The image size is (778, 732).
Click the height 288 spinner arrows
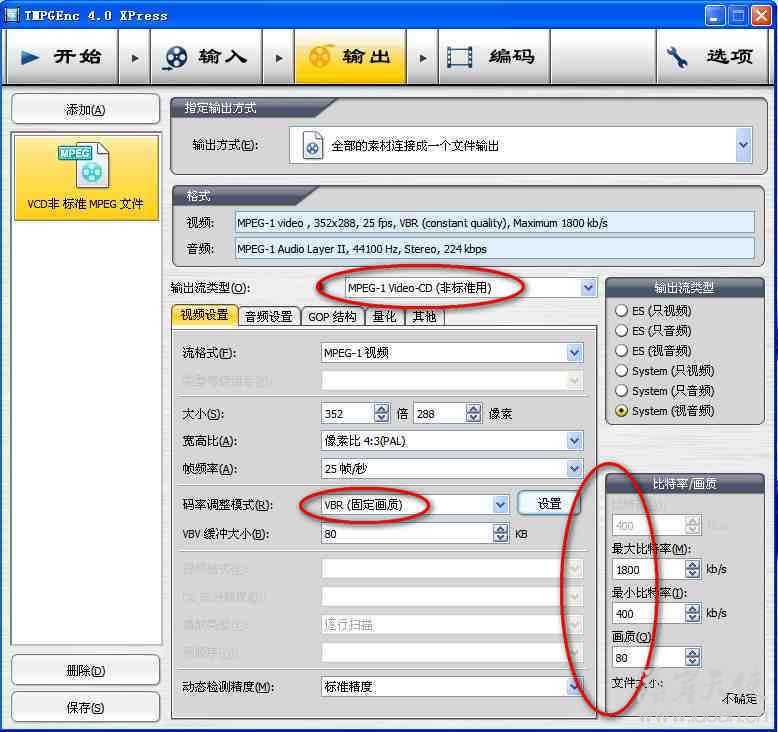474,413
